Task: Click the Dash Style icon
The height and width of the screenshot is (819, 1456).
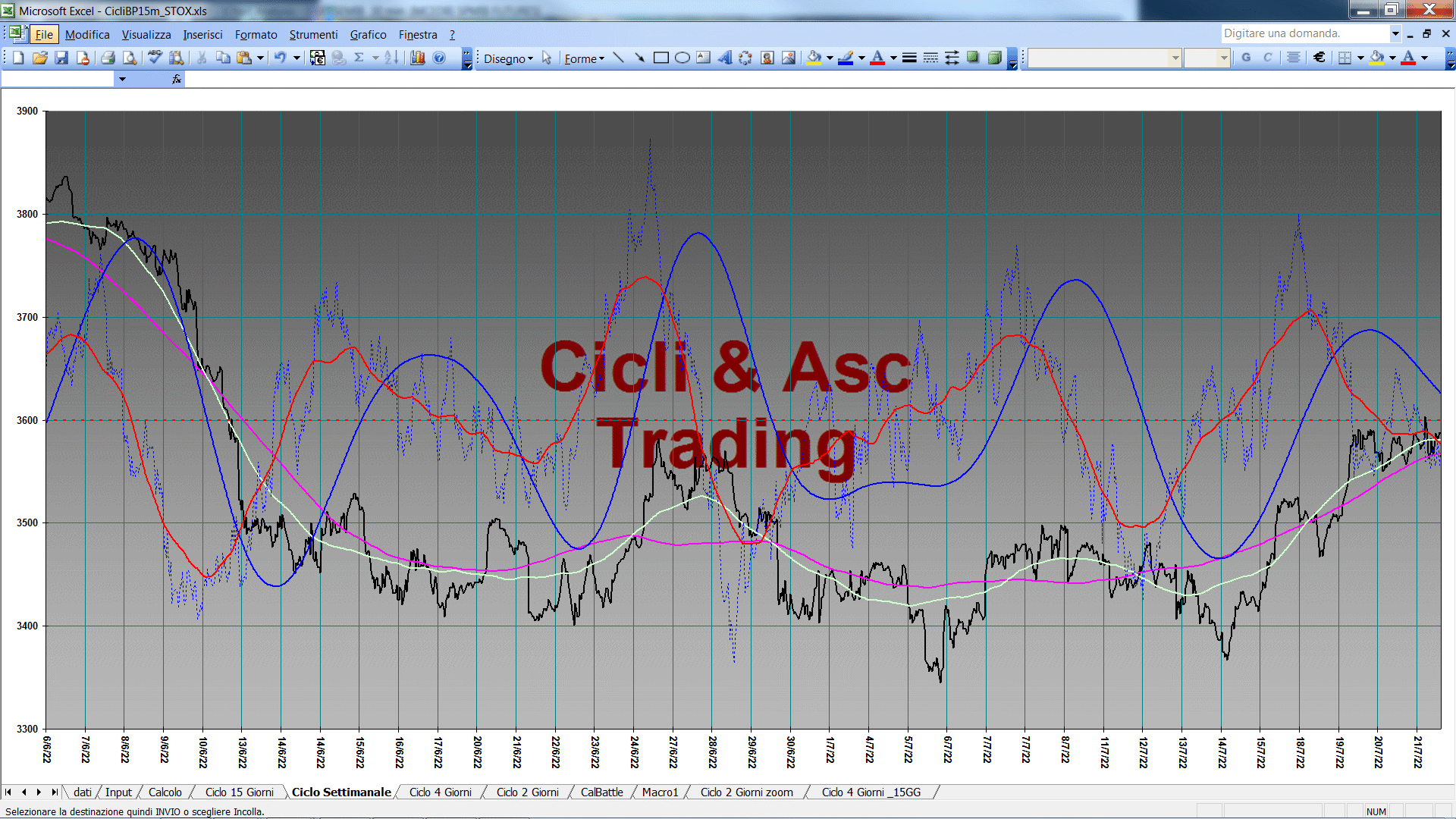Action: click(x=930, y=58)
